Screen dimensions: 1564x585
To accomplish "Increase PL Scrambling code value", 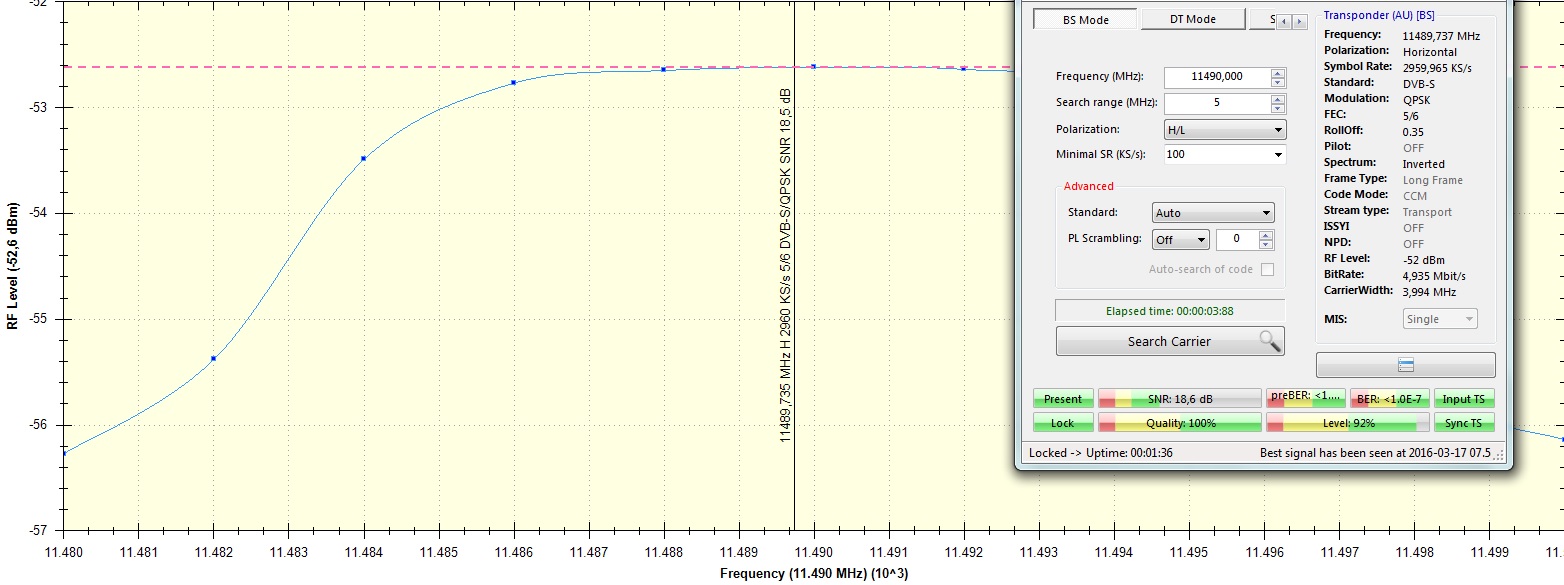I will [1266, 235].
